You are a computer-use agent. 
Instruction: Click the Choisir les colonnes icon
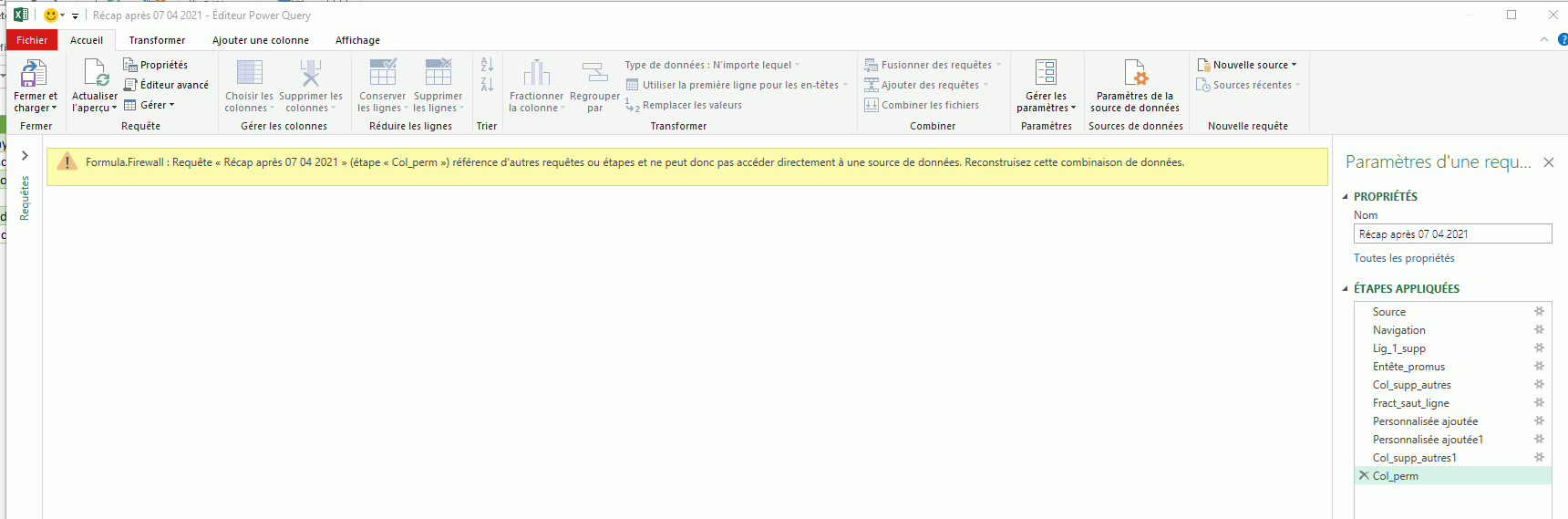[250, 73]
